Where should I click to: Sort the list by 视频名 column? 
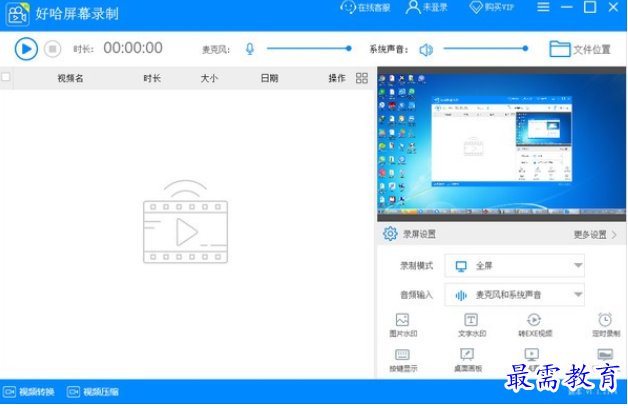(x=70, y=78)
